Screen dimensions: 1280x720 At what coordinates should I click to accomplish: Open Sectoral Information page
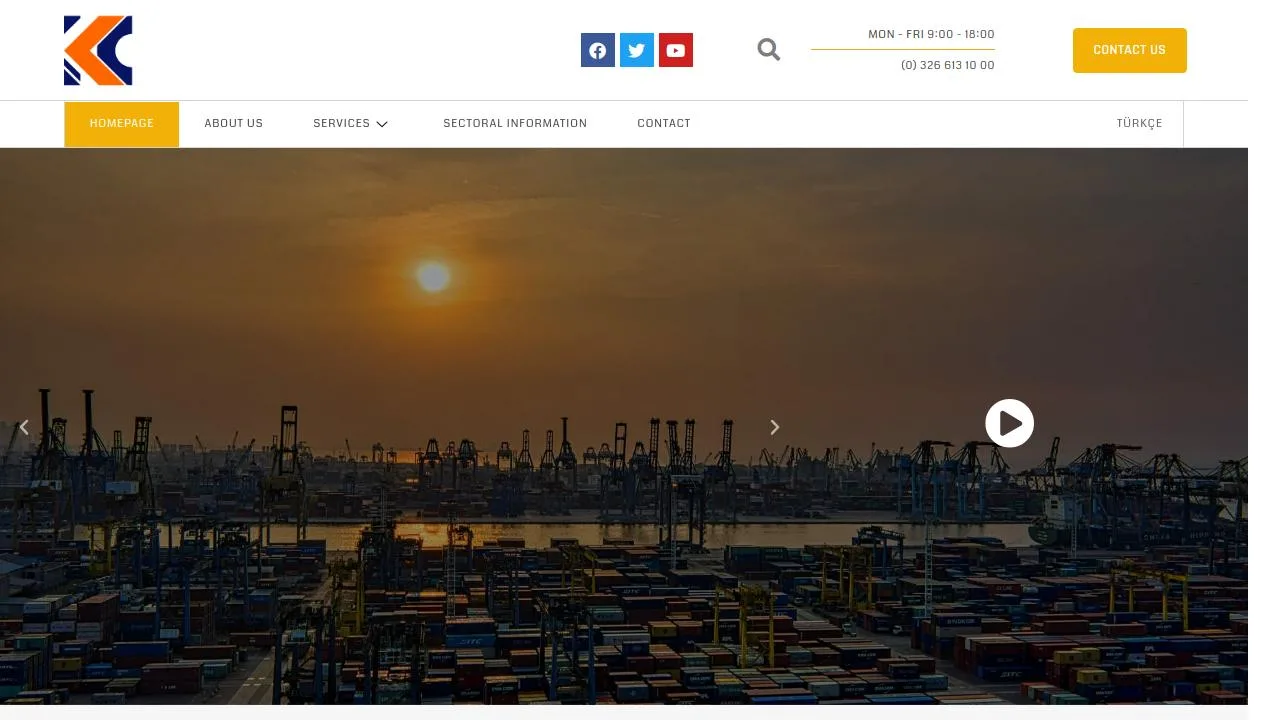515,123
